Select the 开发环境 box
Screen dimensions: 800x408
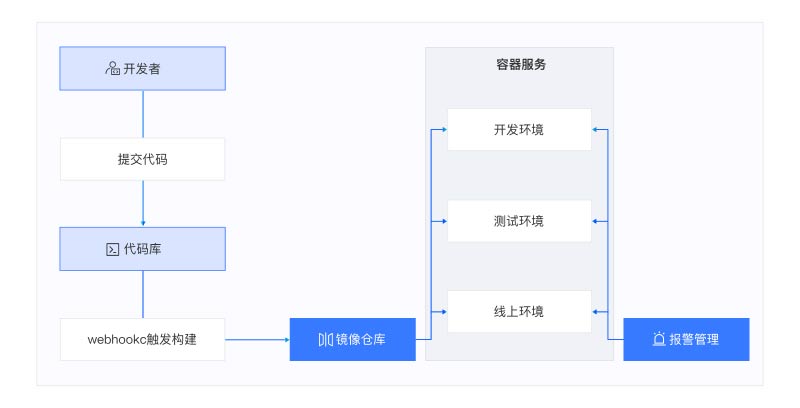point(519,129)
